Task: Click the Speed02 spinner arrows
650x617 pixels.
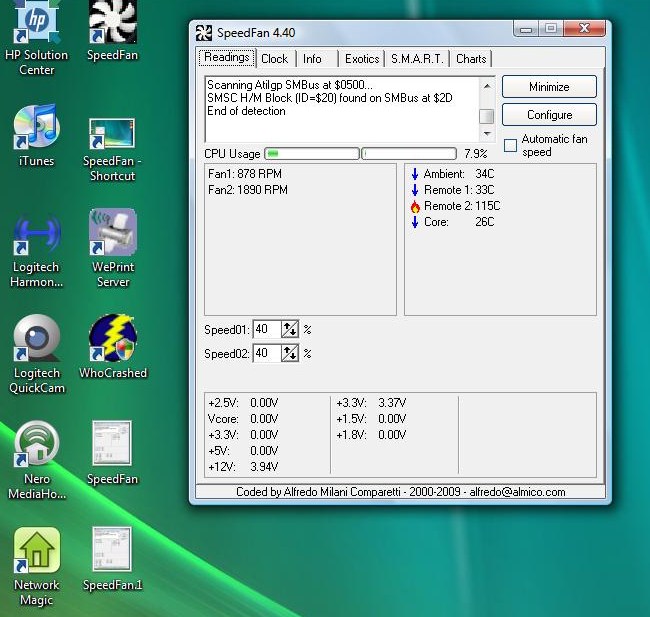Action: (290, 353)
